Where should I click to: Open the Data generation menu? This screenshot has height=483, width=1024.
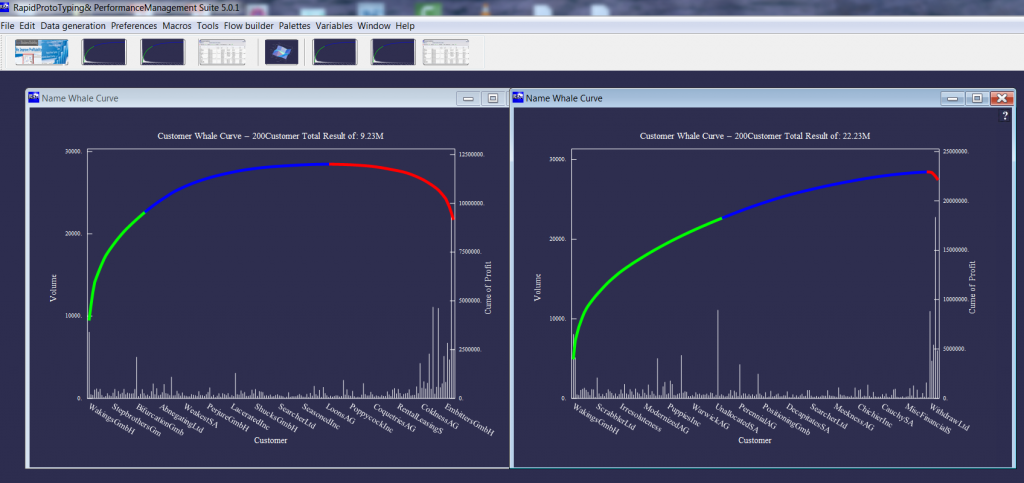click(73, 26)
